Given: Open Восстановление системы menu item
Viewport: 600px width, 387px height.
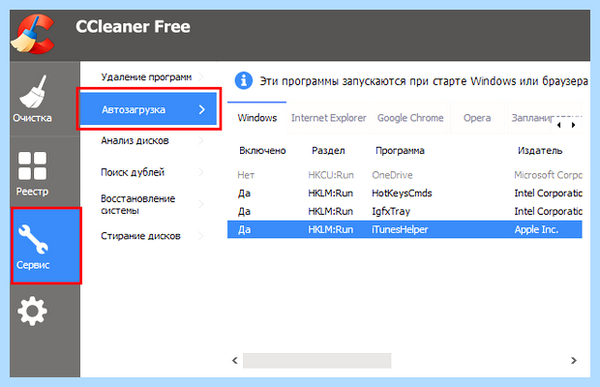Looking at the screenshot, I should (x=138, y=204).
